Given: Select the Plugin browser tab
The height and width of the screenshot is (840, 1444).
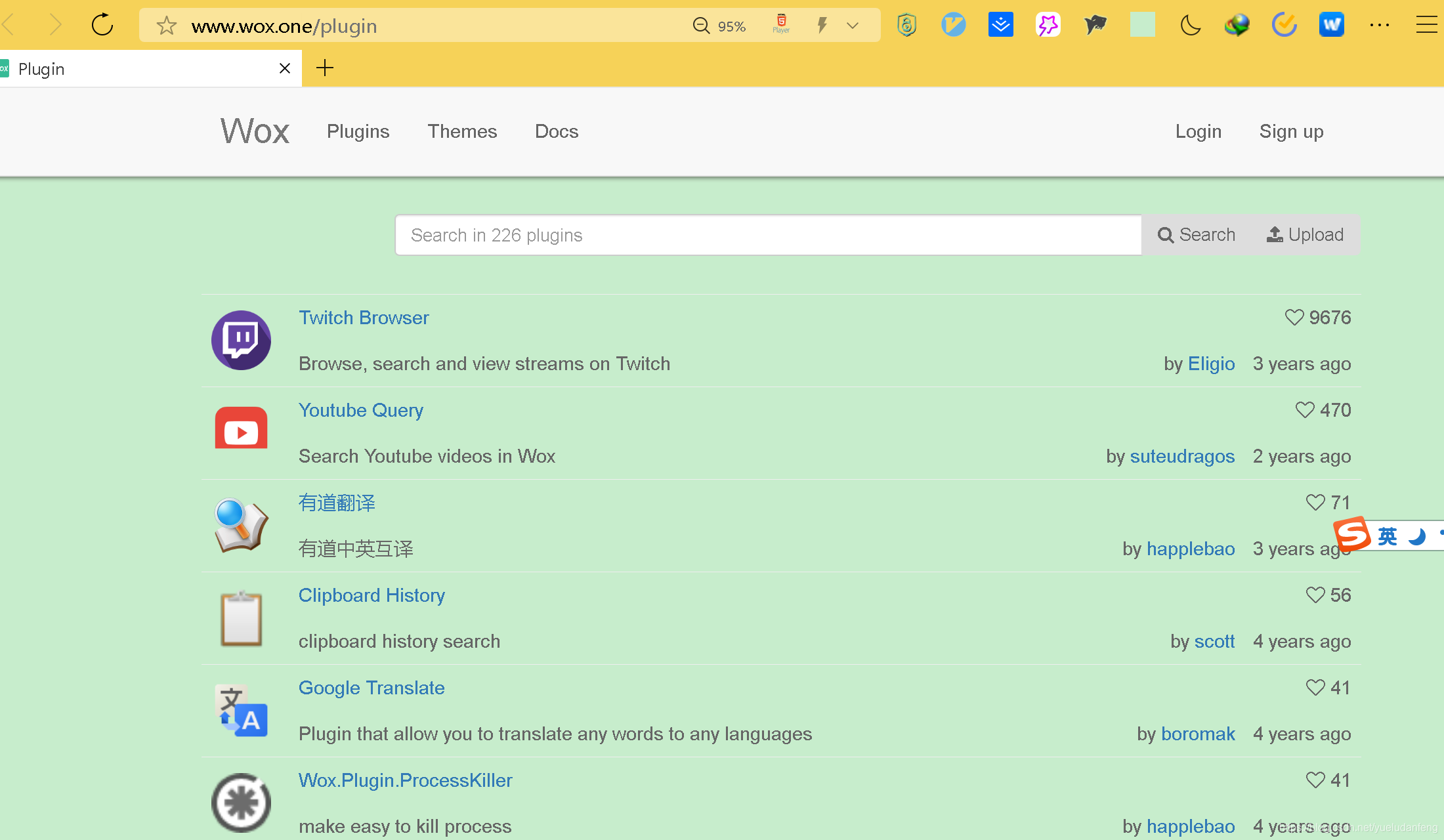Looking at the screenshot, I should pyautogui.click(x=151, y=68).
